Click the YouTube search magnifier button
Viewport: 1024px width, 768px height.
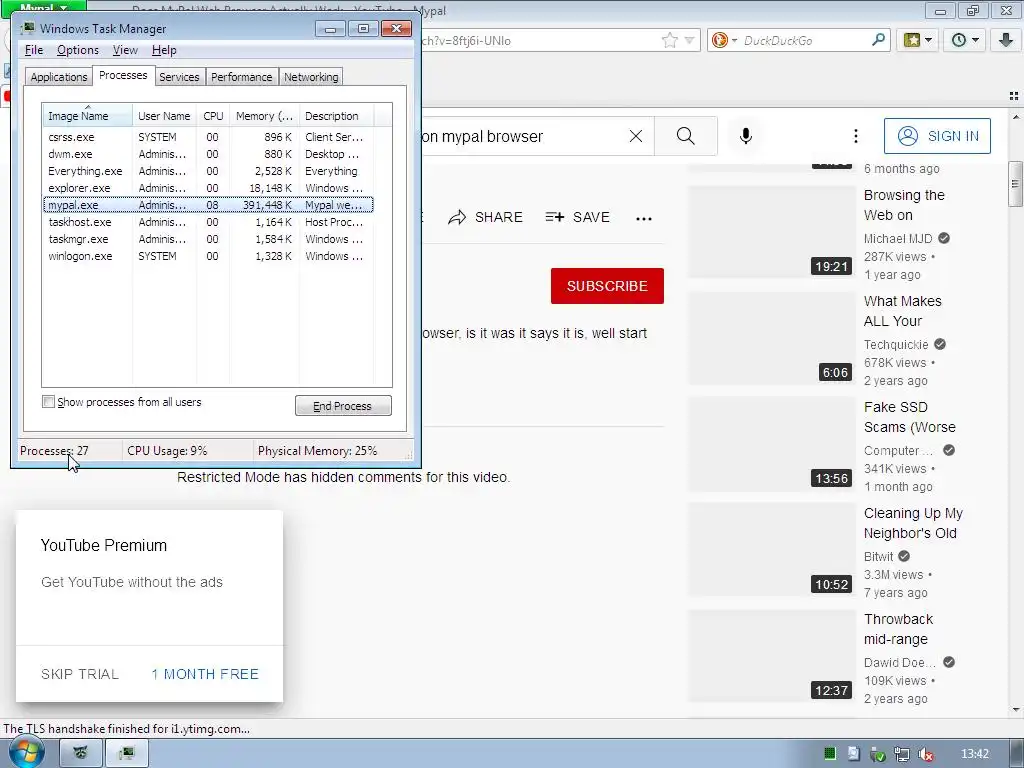pos(685,136)
